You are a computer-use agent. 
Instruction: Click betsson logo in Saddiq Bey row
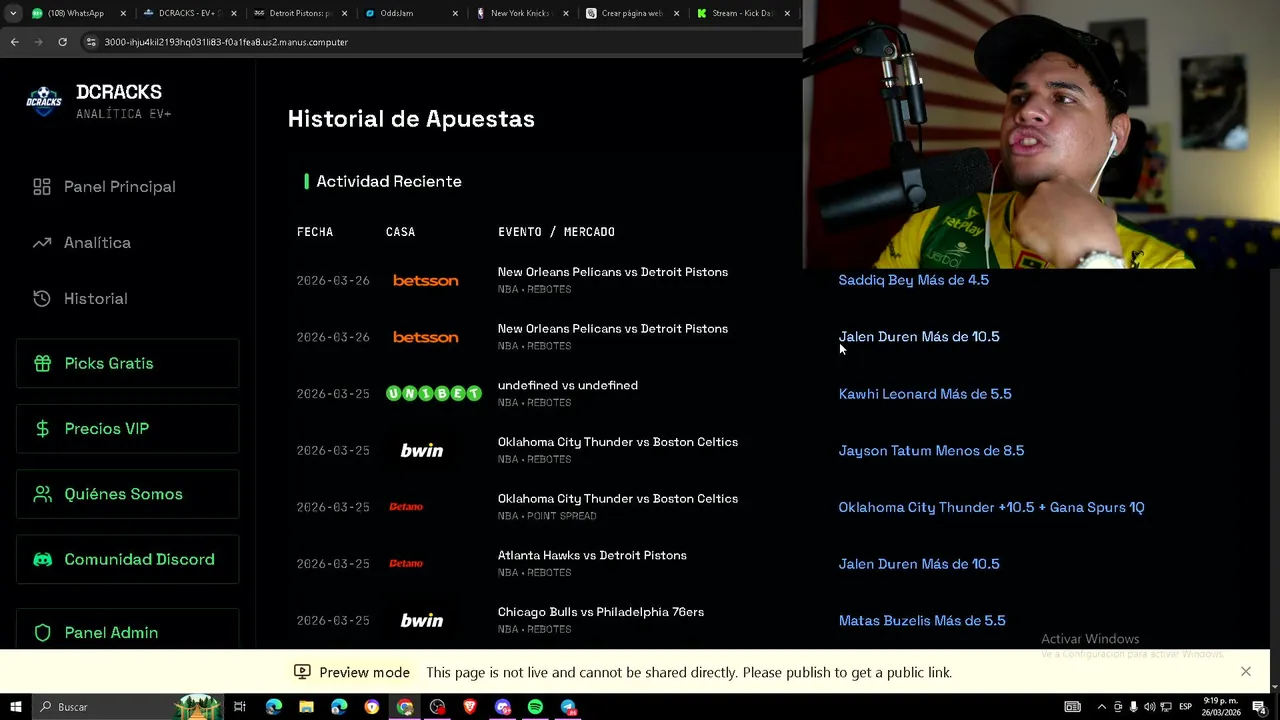pos(426,281)
